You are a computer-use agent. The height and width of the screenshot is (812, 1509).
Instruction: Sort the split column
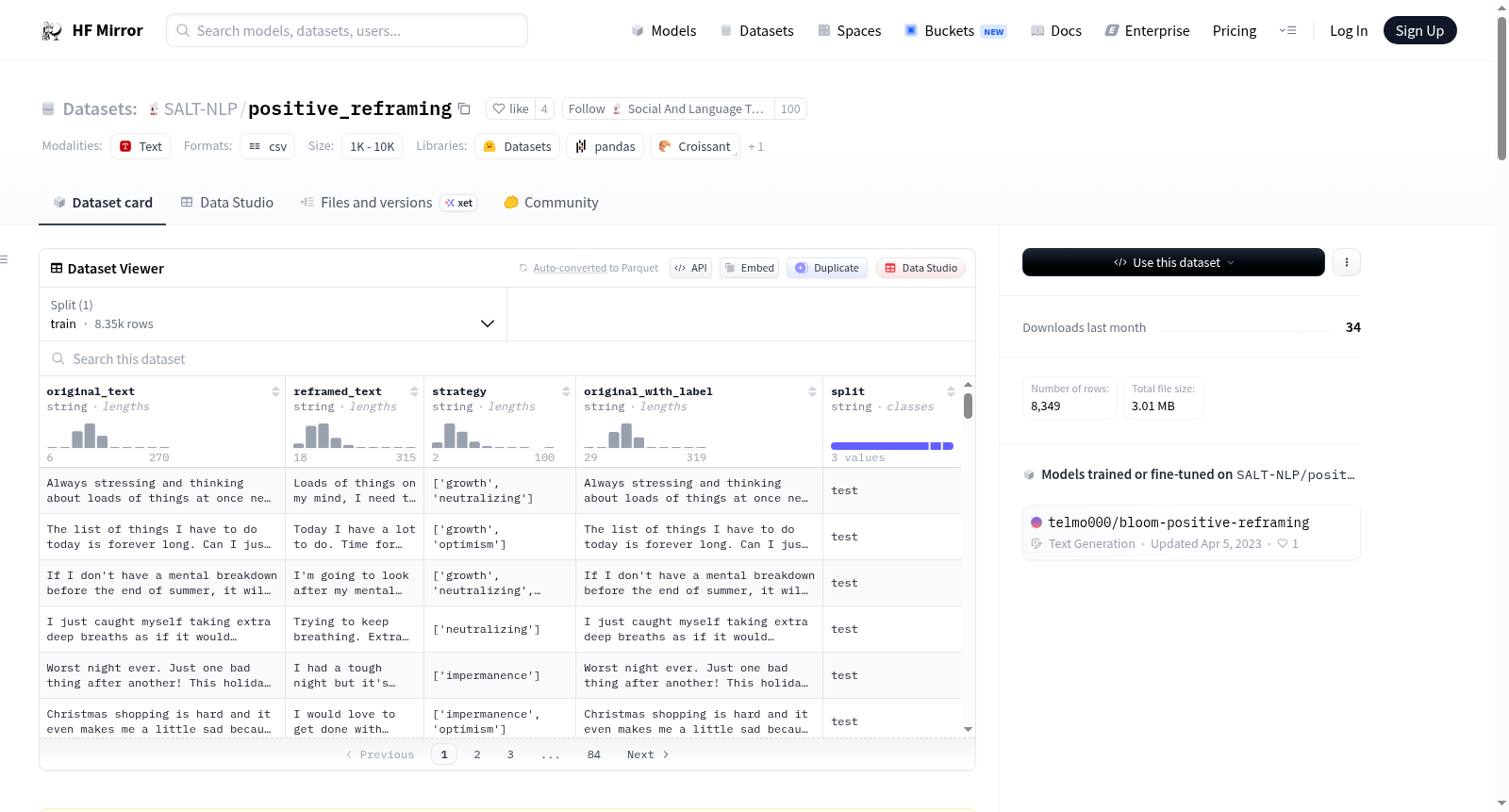coord(951,391)
